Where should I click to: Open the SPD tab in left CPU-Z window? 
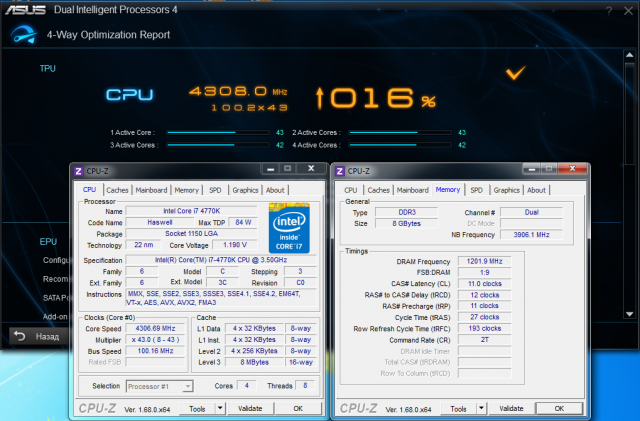pyautogui.click(x=215, y=190)
